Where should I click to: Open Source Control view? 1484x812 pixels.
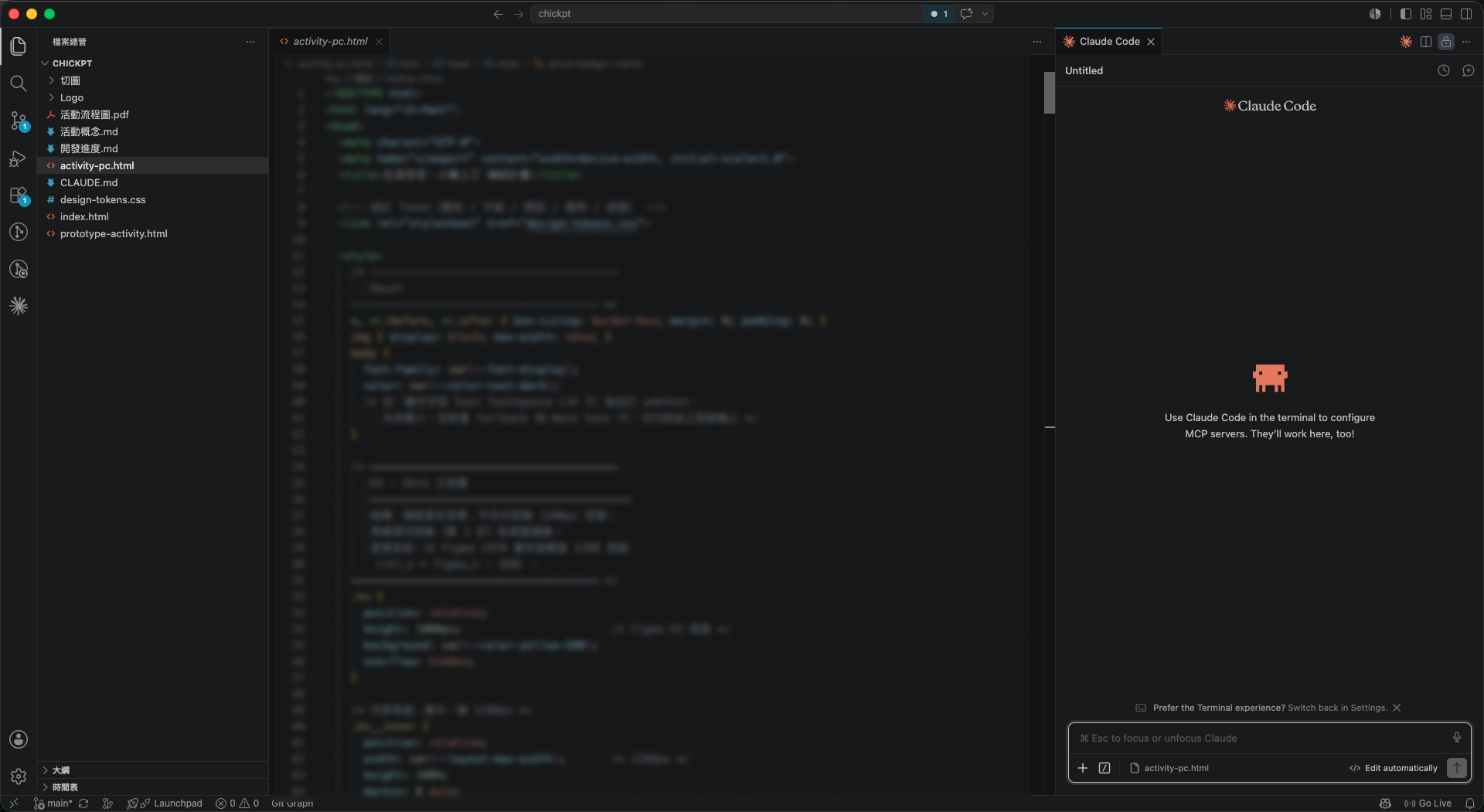(19, 121)
